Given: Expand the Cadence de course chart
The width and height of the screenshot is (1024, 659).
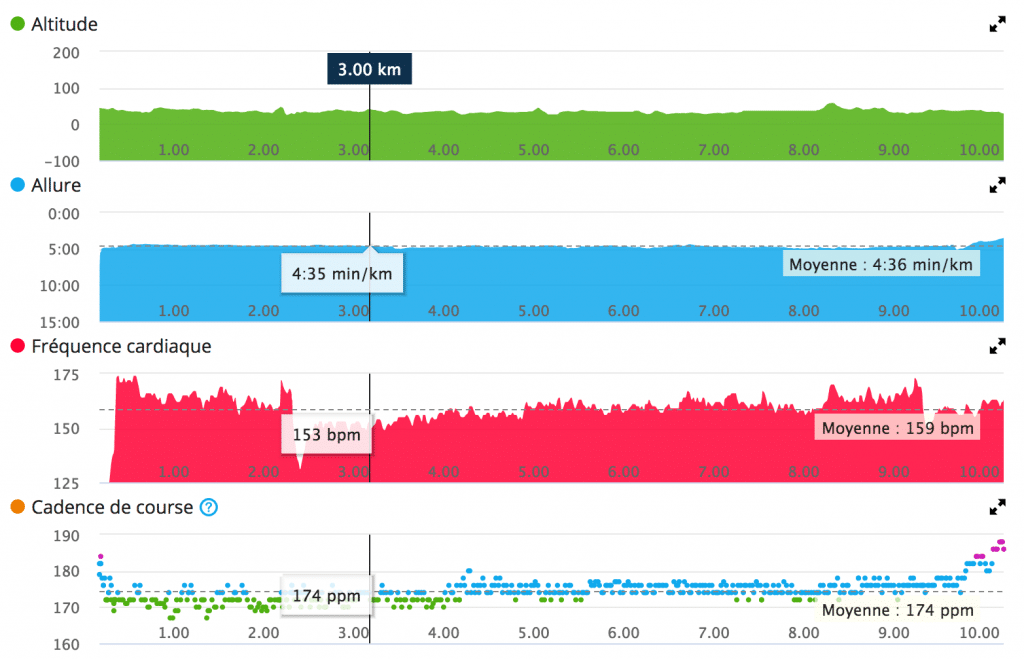Looking at the screenshot, I should pos(997,507).
